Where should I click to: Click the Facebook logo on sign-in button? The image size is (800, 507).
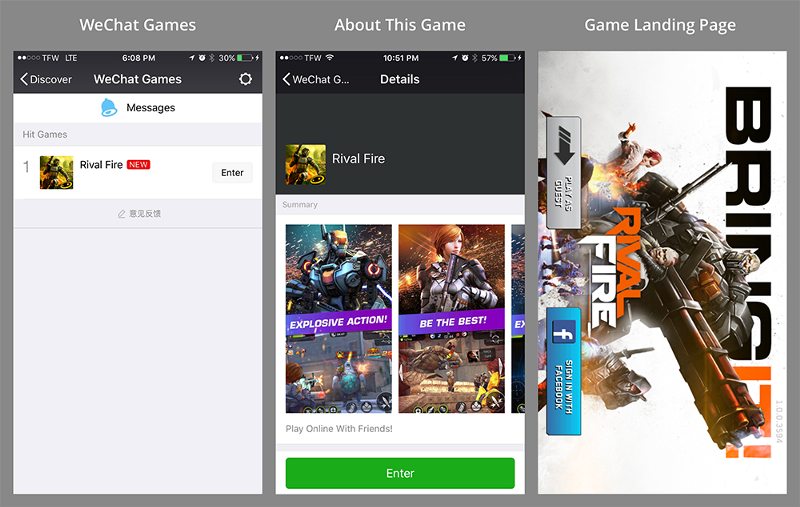point(563,333)
